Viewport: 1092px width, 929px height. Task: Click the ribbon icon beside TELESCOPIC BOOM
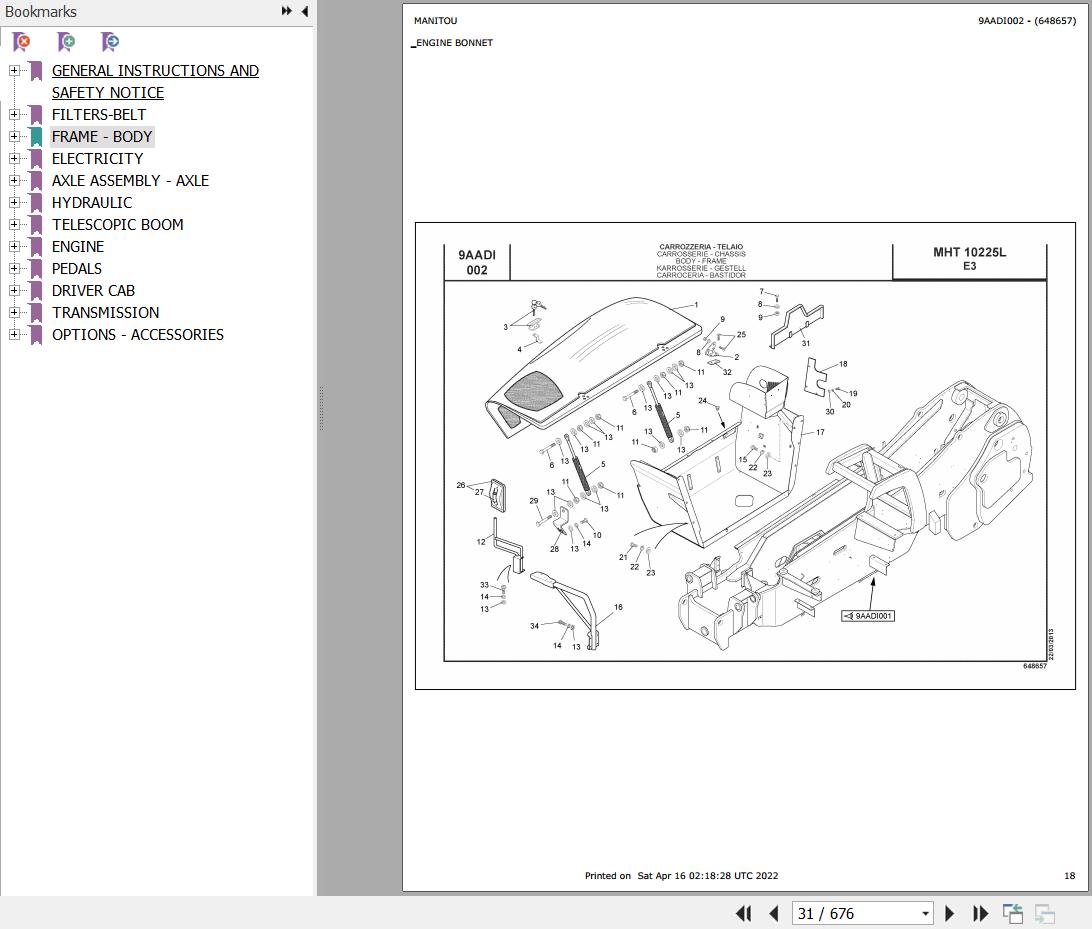(x=36, y=224)
